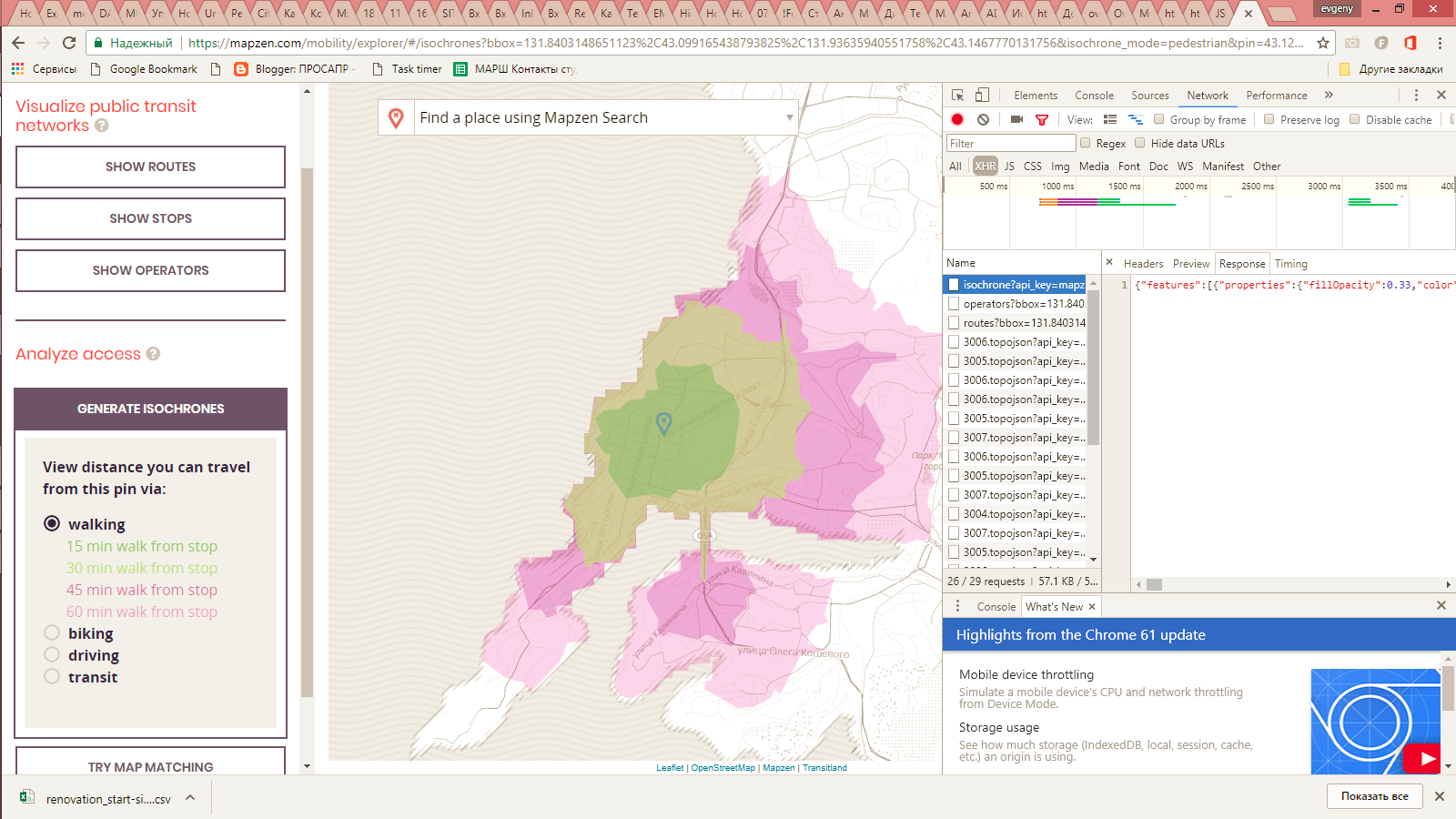
Task: Select the 'driving' radio button
Action: pos(52,654)
